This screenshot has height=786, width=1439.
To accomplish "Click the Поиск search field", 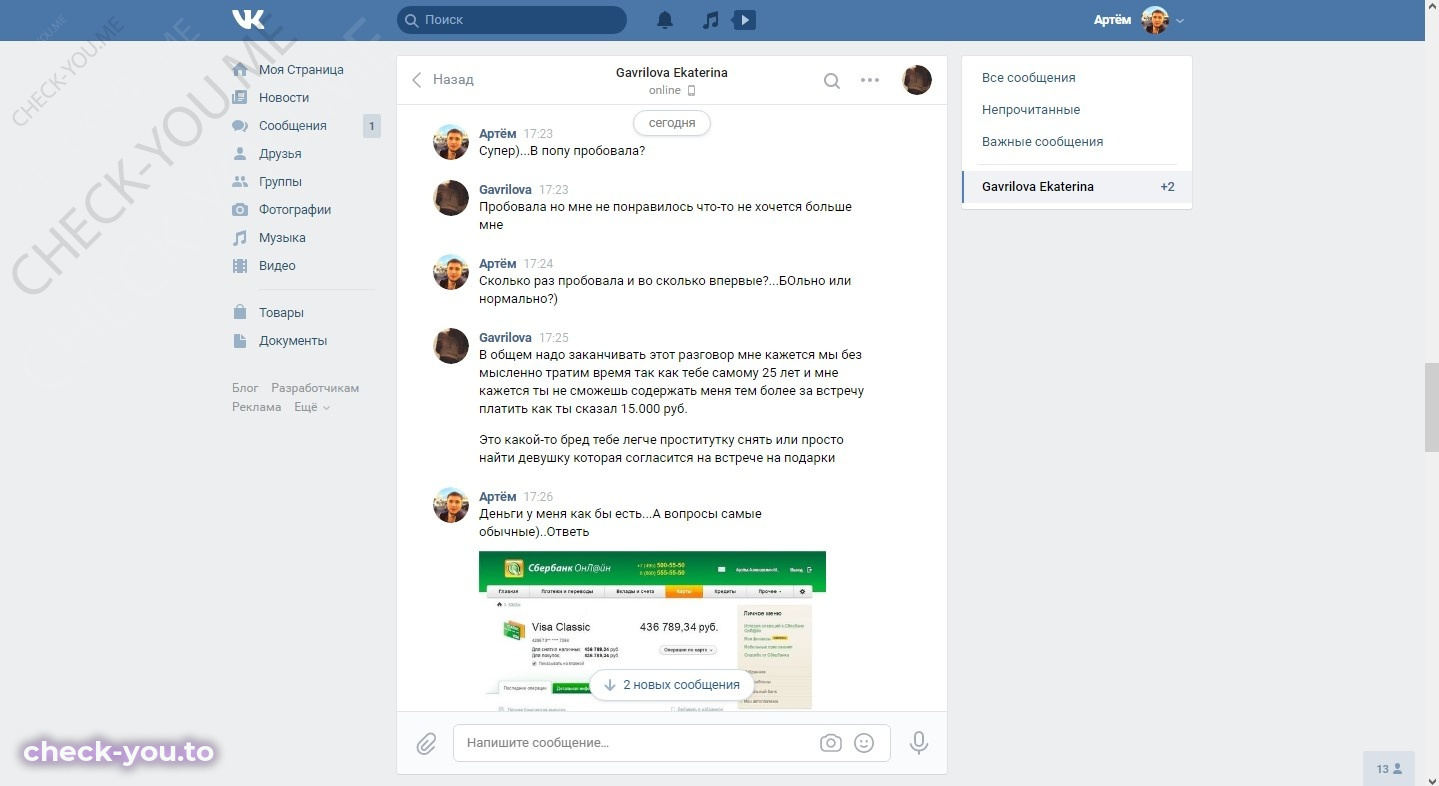I will (512, 20).
